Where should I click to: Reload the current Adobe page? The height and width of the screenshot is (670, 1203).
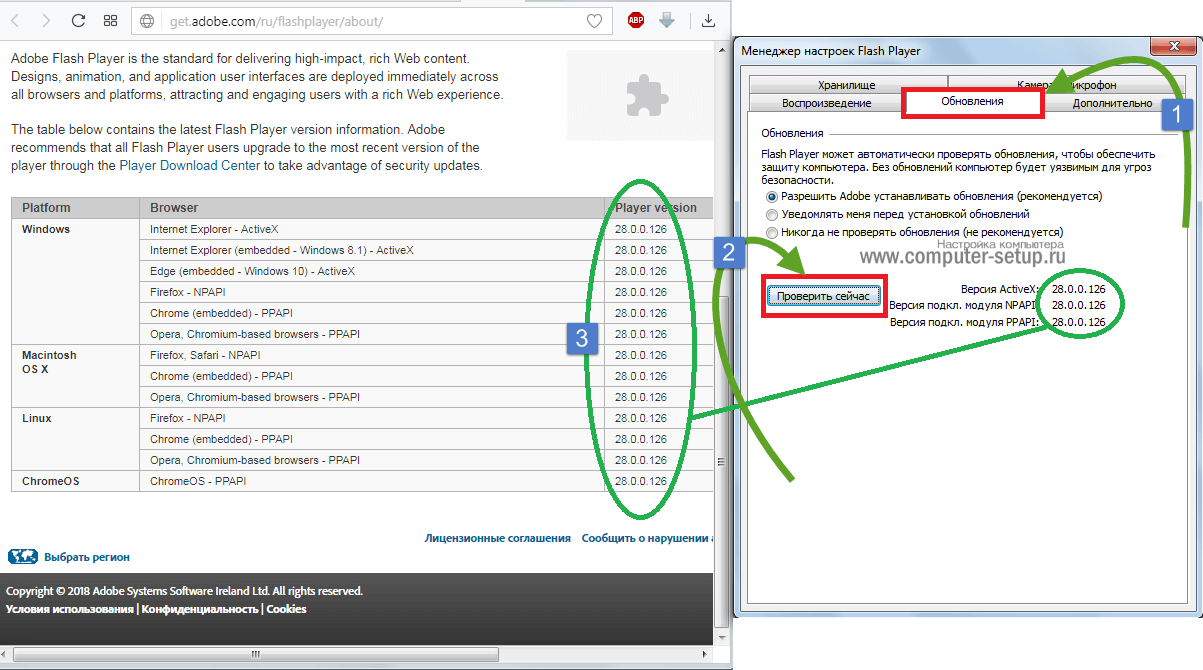pos(79,21)
